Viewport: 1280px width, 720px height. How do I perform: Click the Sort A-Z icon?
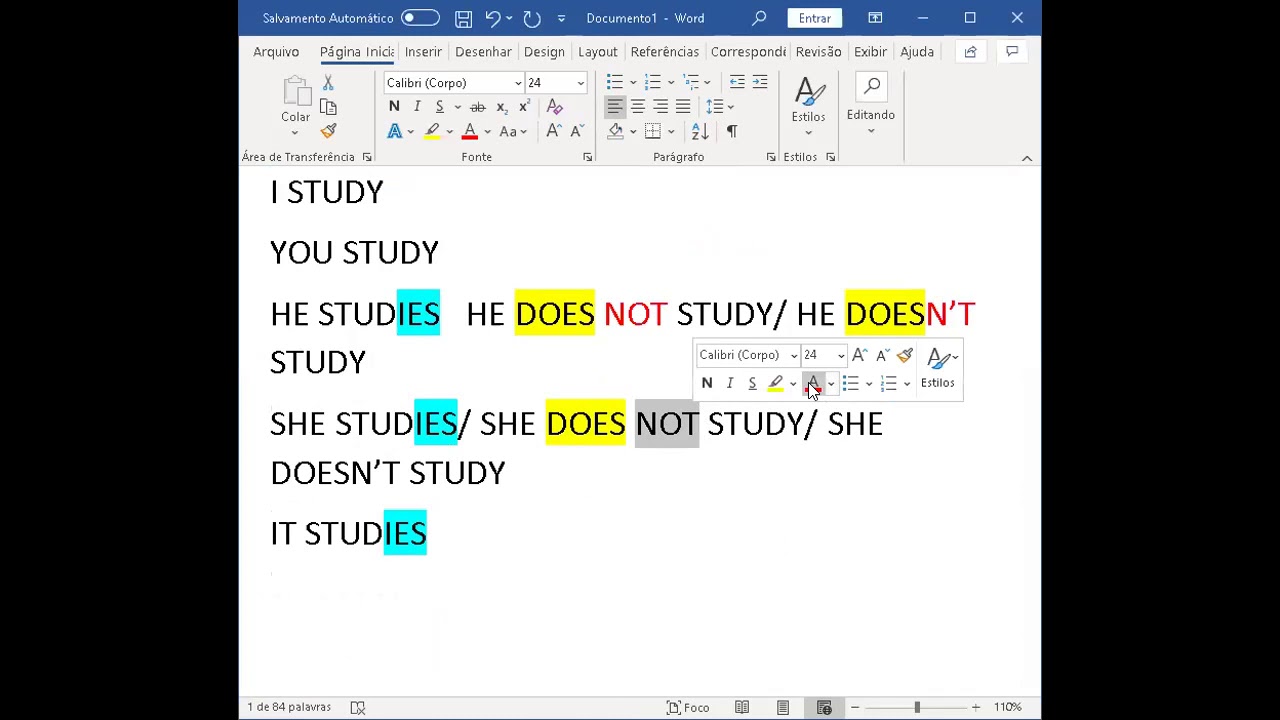(x=700, y=131)
